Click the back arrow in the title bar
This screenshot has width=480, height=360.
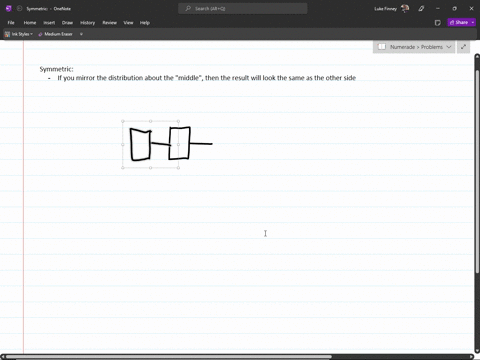click(x=19, y=8)
